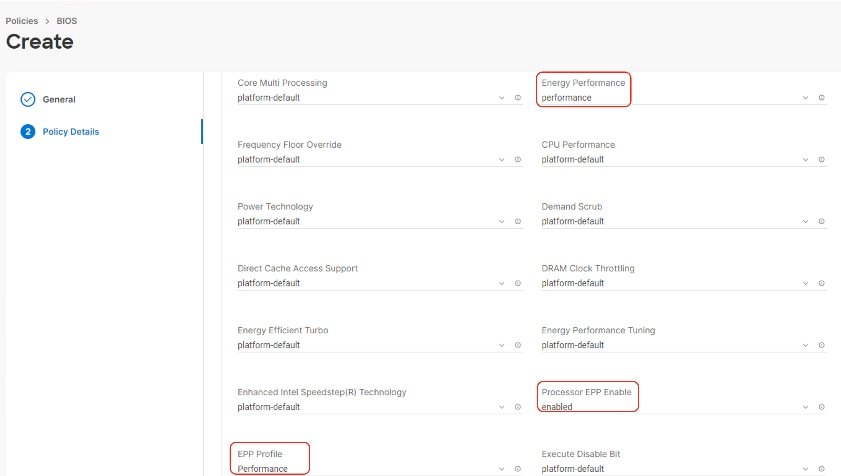Click info icon beside Demand Scrub

click(822, 222)
